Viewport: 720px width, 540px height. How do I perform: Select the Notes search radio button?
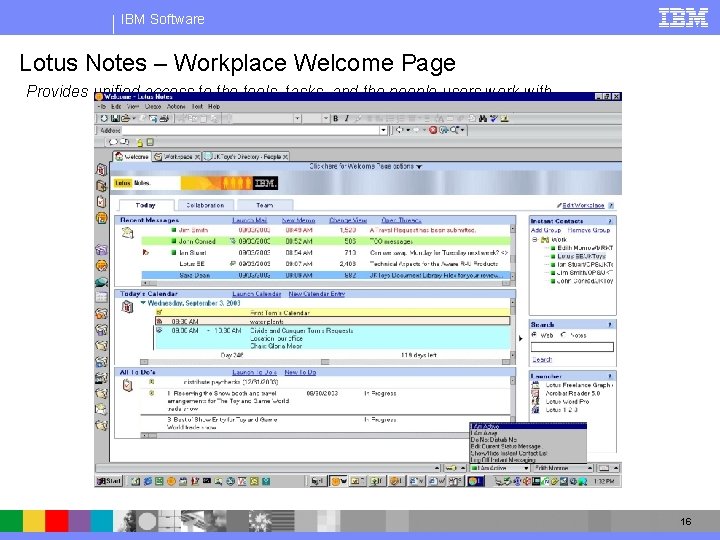[563, 335]
